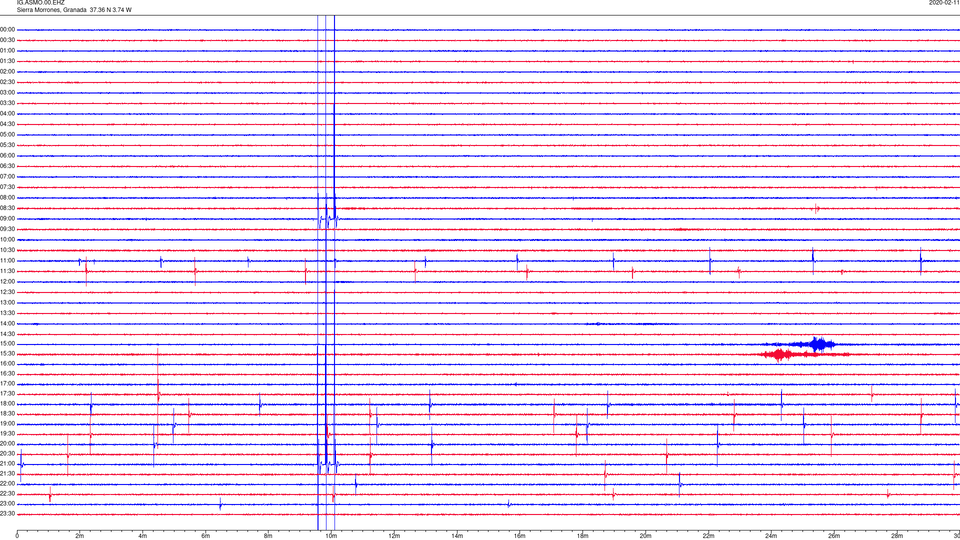Select the 12:00 trace time label

[x=8, y=282]
